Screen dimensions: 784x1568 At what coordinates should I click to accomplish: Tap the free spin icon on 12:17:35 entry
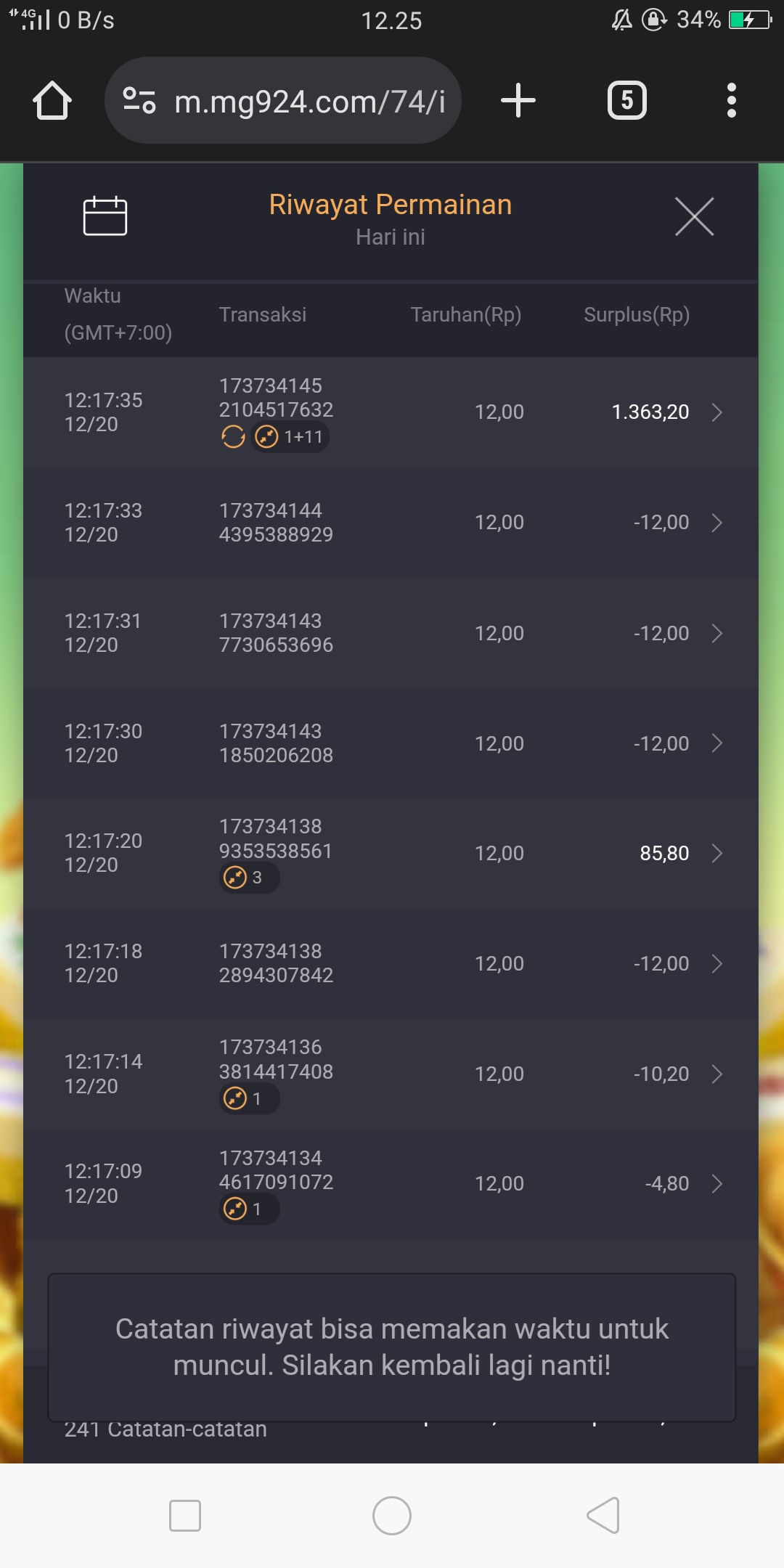pos(233,437)
